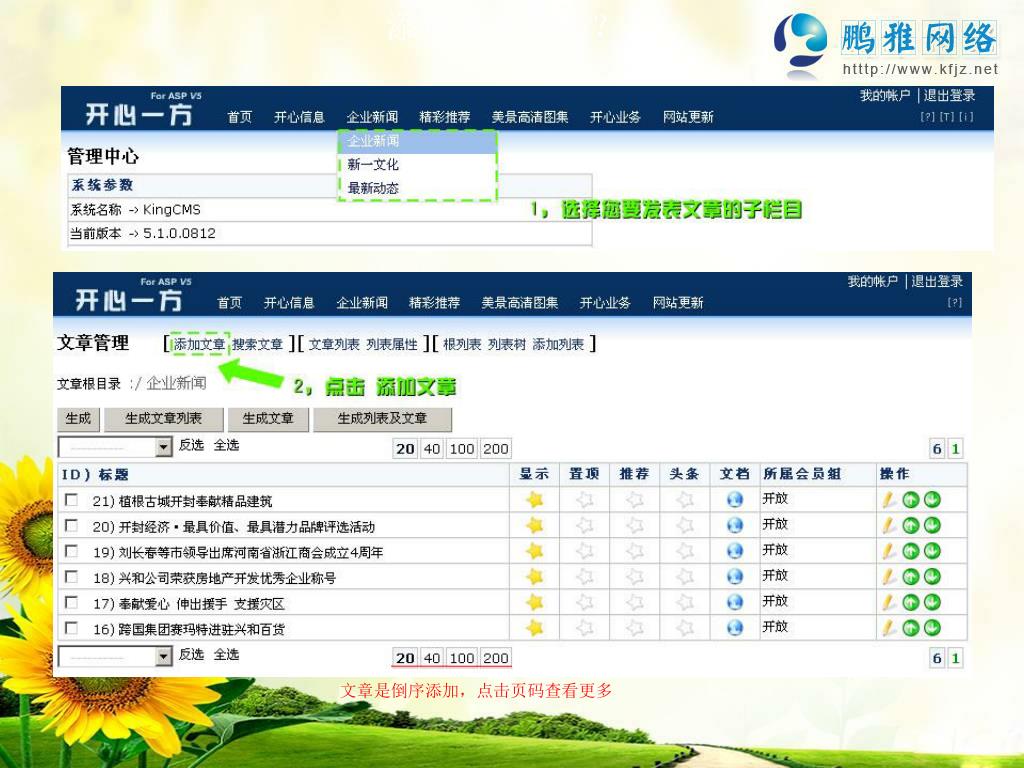This screenshot has height=768, width=1024.
Task: Check the box for article 18 兴和公司
Action: pos(71,576)
